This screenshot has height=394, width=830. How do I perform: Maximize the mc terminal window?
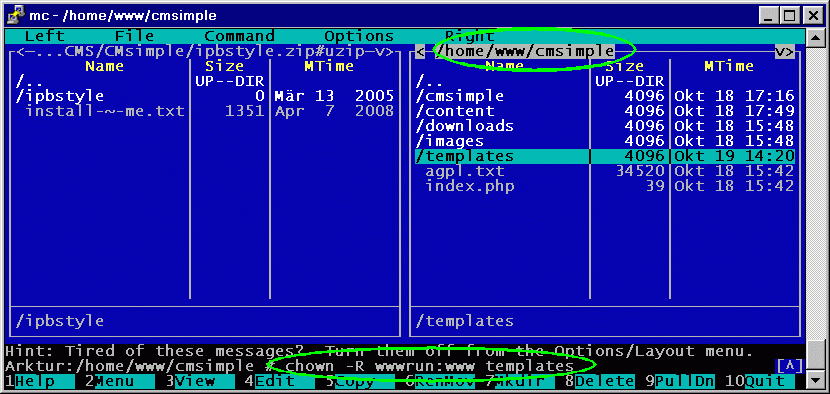click(788, 16)
